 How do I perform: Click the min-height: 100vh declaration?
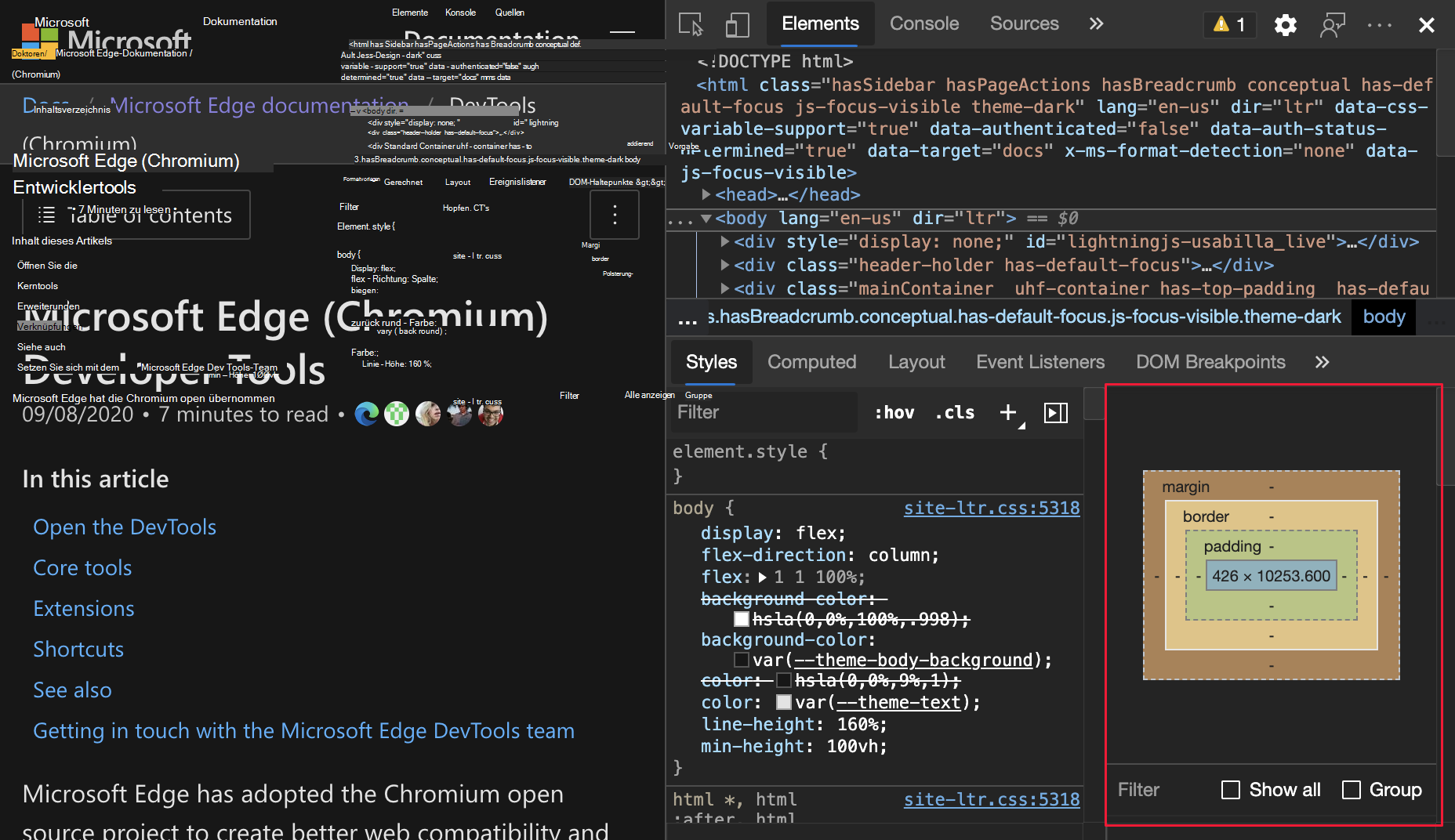pos(793,747)
